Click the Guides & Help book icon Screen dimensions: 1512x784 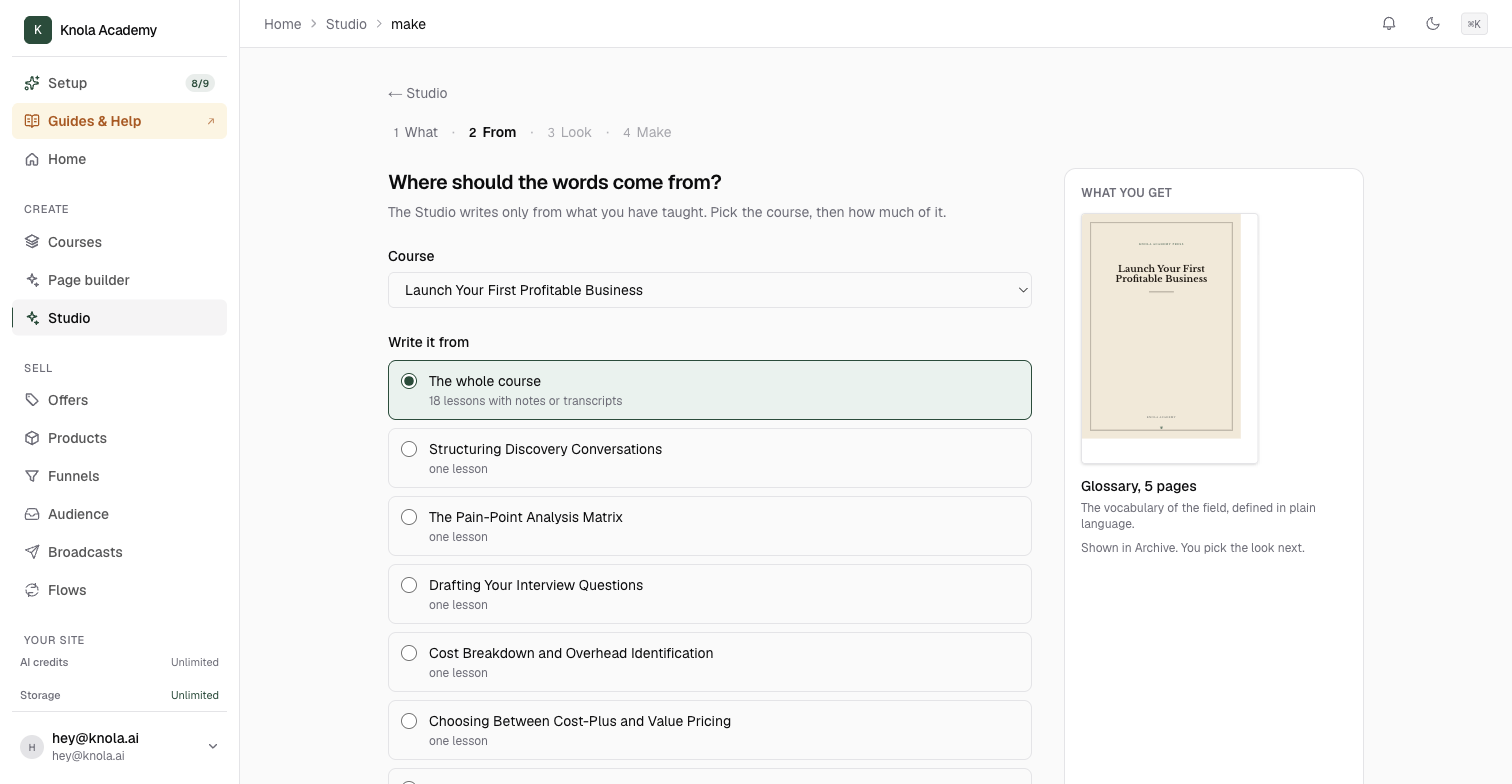click(32, 121)
